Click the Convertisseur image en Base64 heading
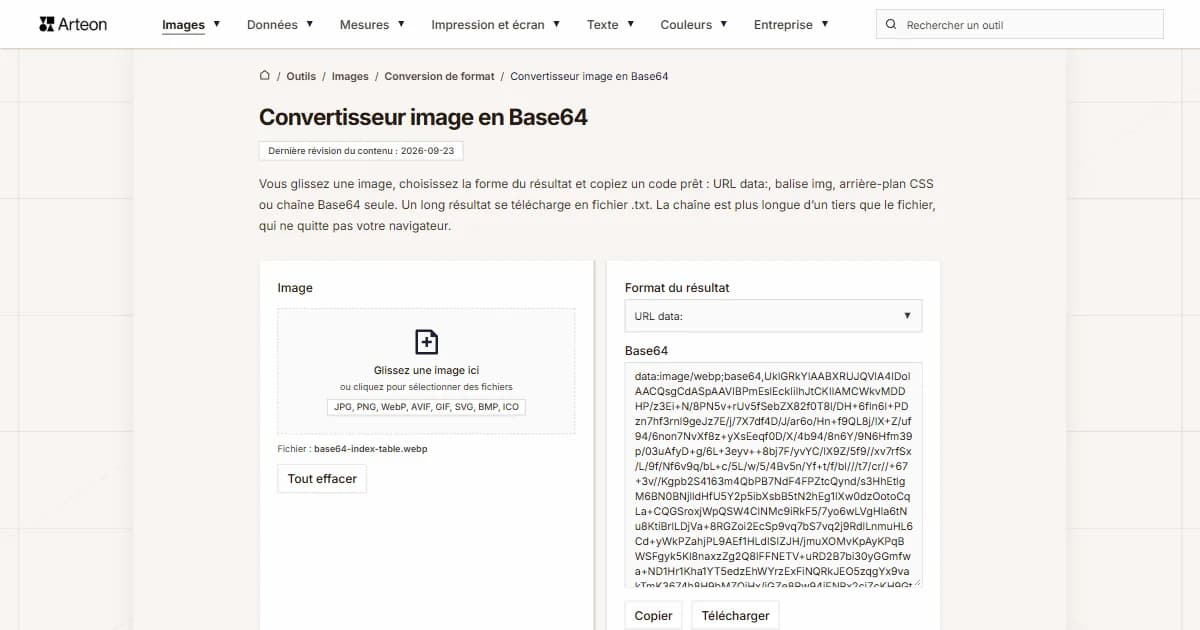The width and height of the screenshot is (1200, 630). 423,117
